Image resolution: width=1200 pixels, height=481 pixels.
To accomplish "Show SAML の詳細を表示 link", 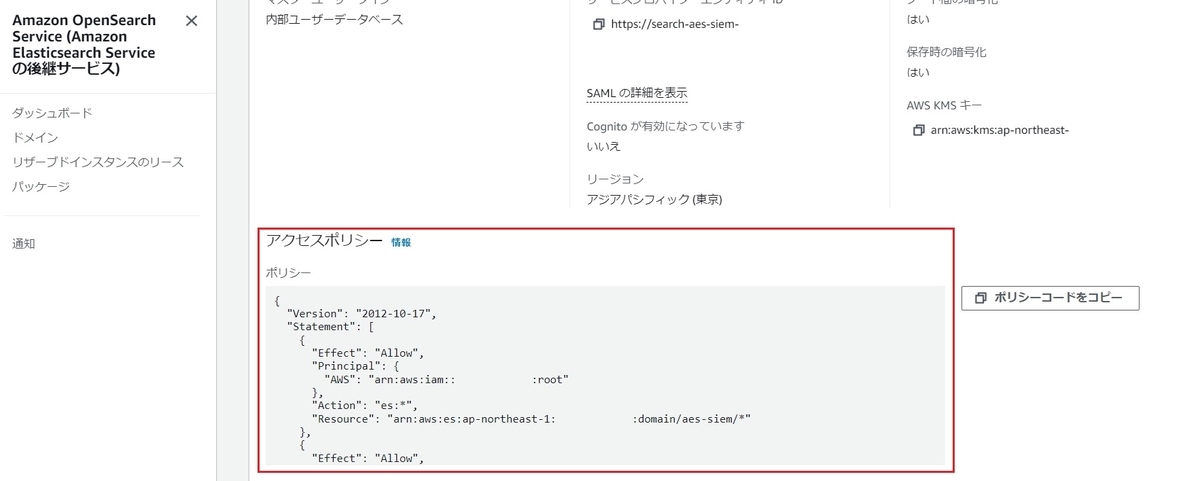I will pos(637,93).
